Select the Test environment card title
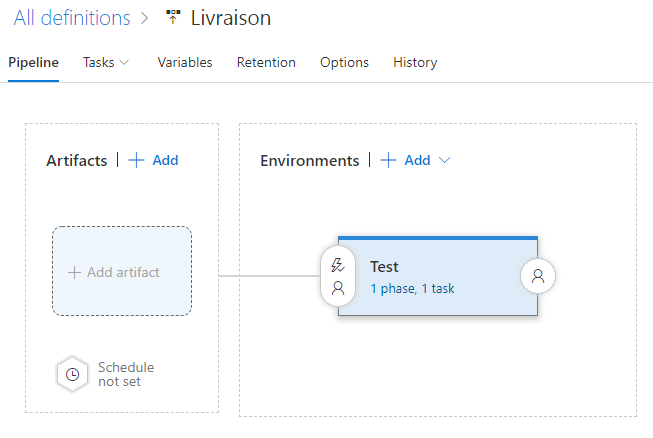The height and width of the screenshot is (438, 653). coord(384,266)
